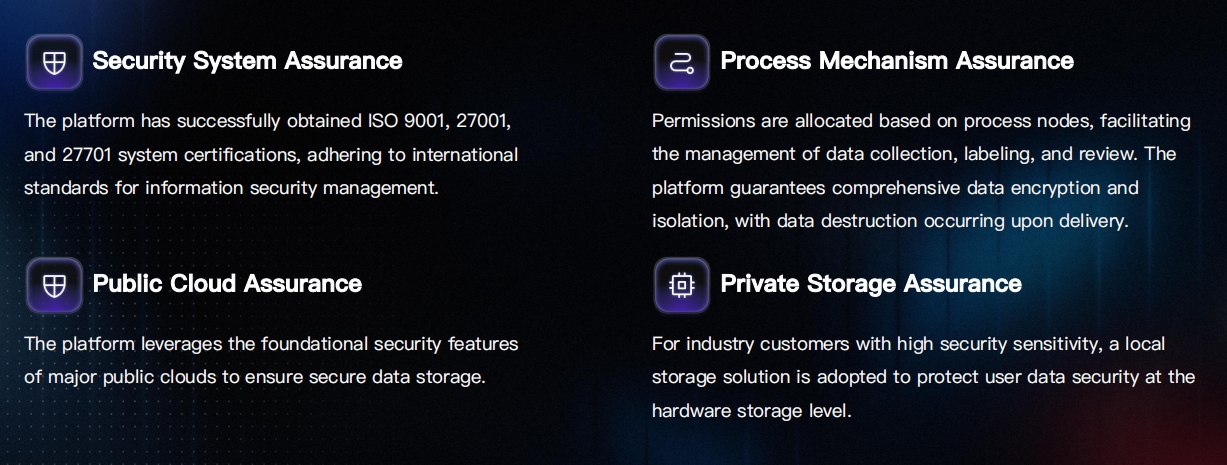Click the line mentioning ISO 9001, 27001
Image resolution: width=1227 pixels, height=465 pixels.
pyautogui.click(x=268, y=121)
